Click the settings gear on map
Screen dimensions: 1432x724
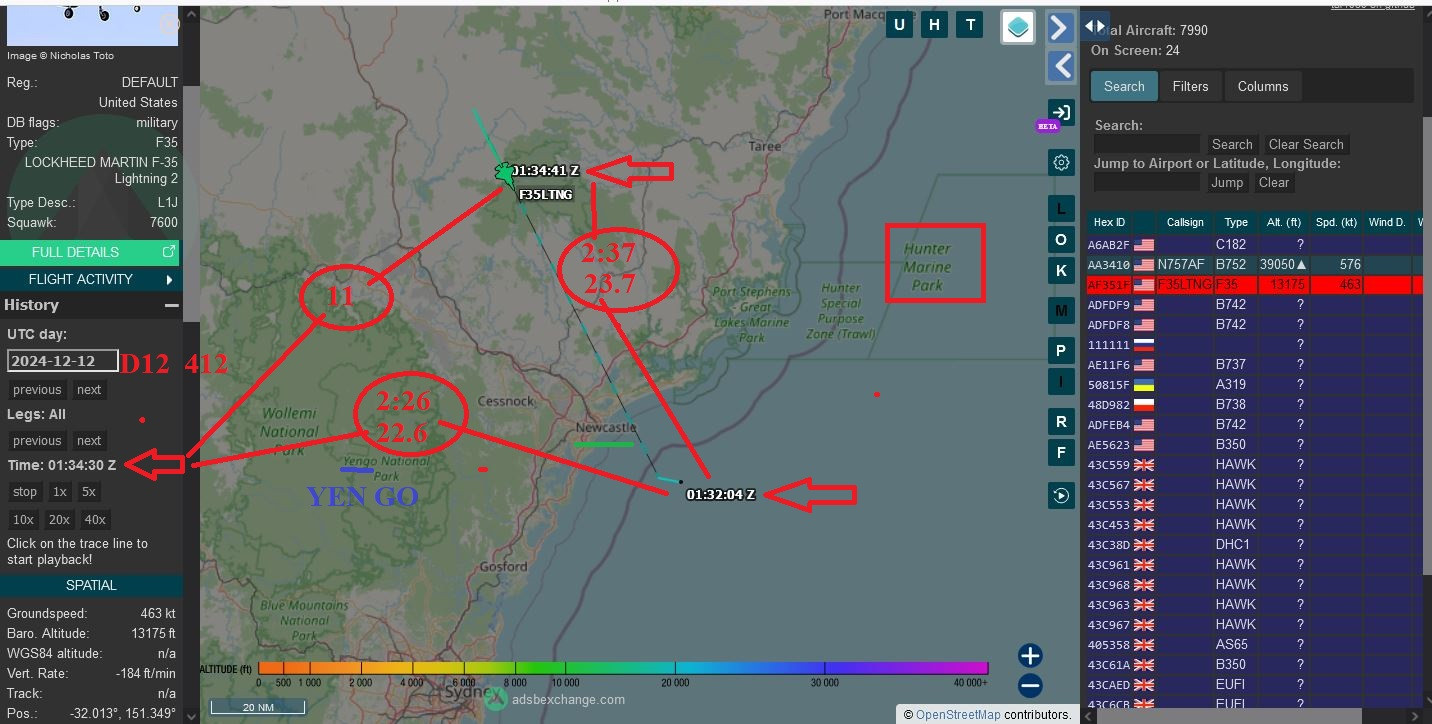point(1061,162)
